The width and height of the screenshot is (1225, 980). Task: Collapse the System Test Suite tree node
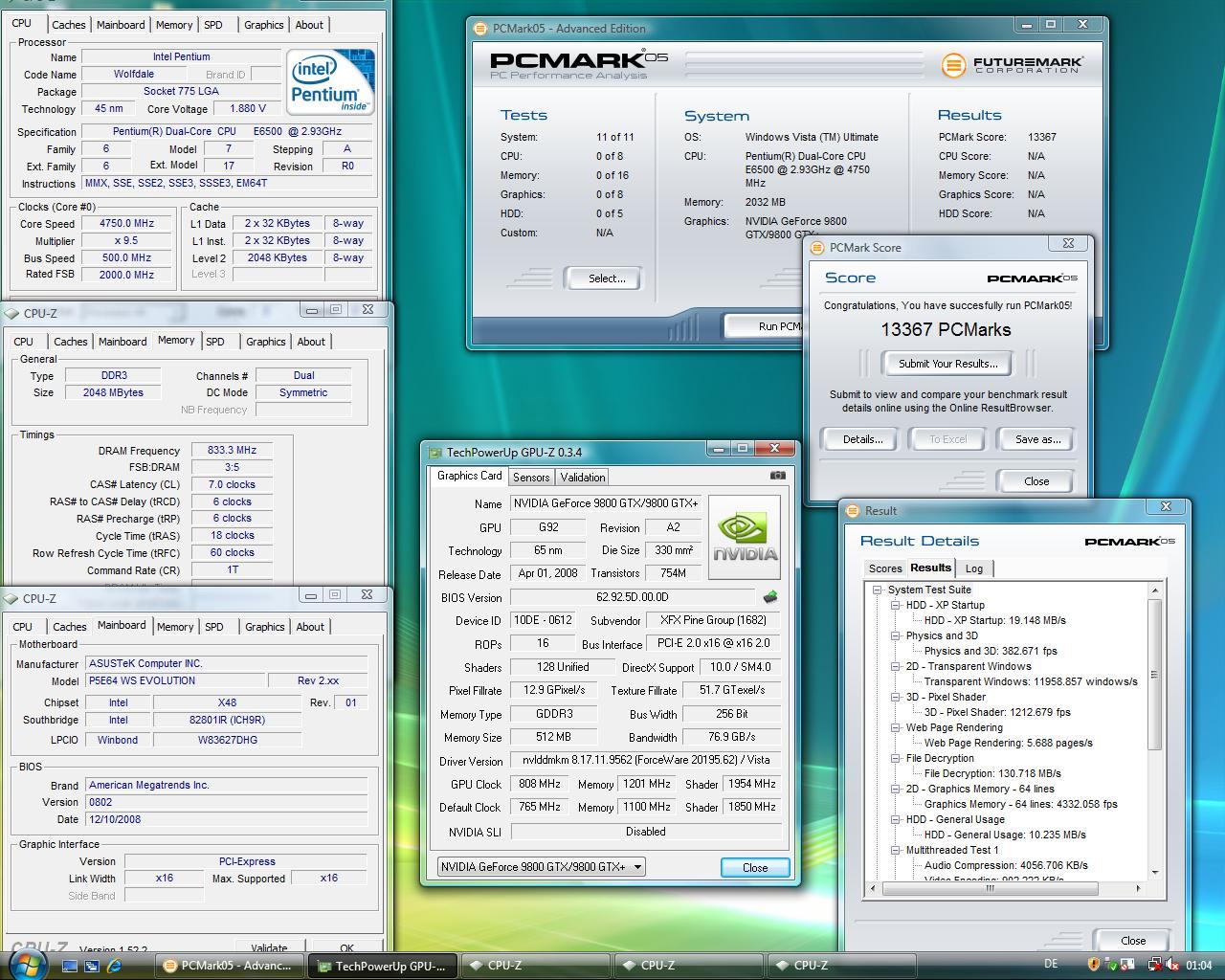point(877,590)
